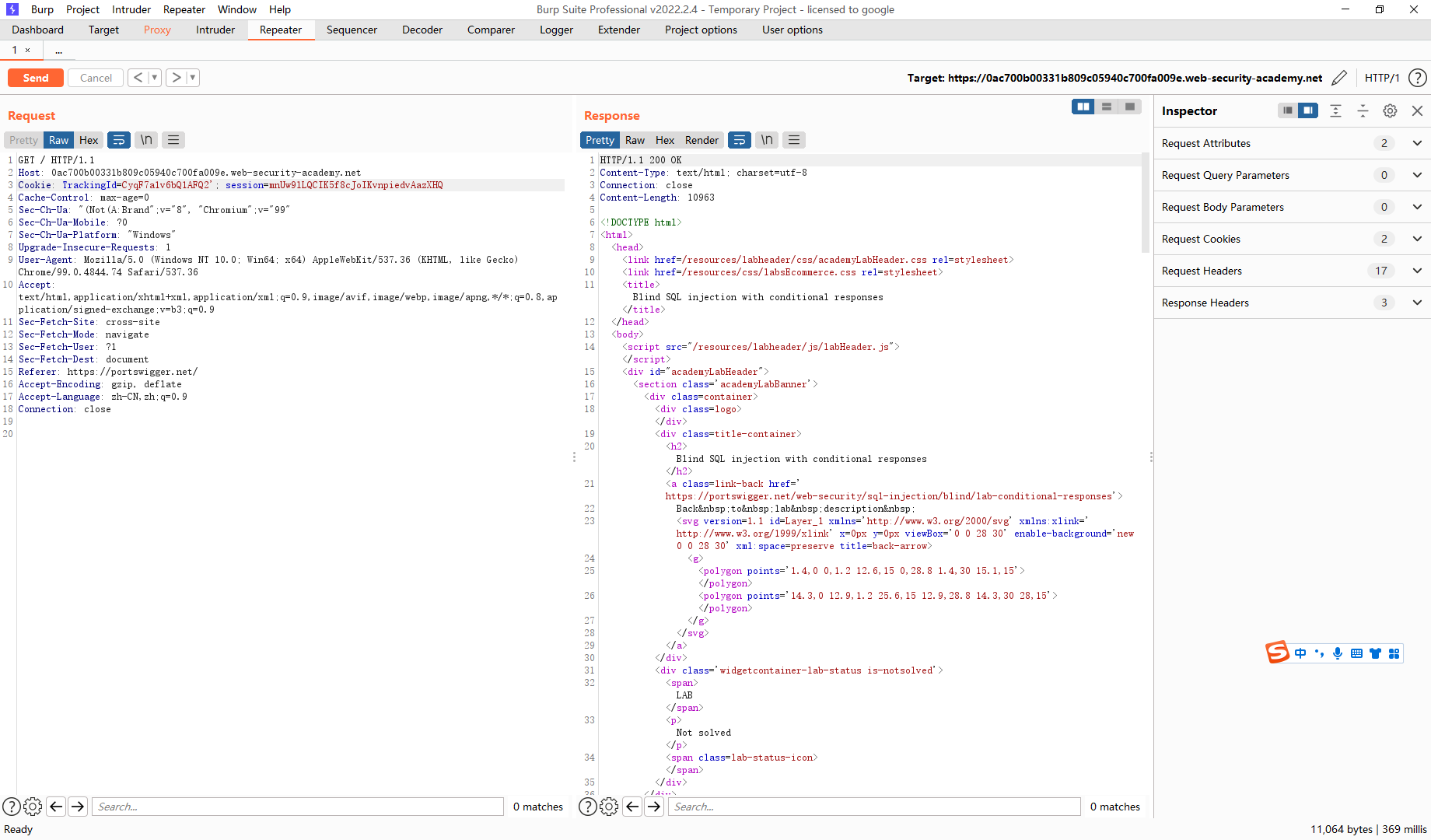Toggle non-printable characters in Request editor

click(x=146, y=140)
